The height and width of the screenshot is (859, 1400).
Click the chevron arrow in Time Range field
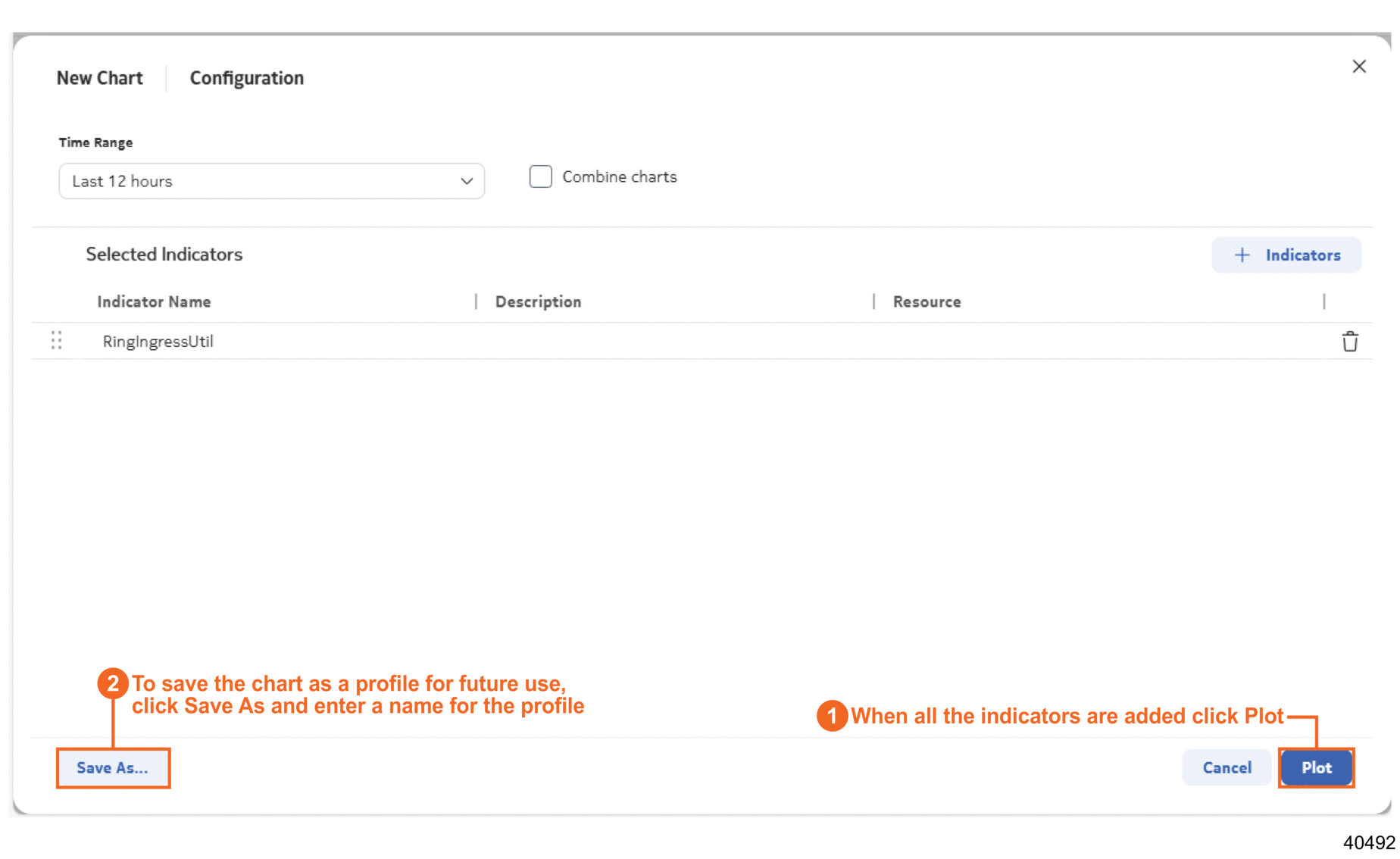(466, 181)
